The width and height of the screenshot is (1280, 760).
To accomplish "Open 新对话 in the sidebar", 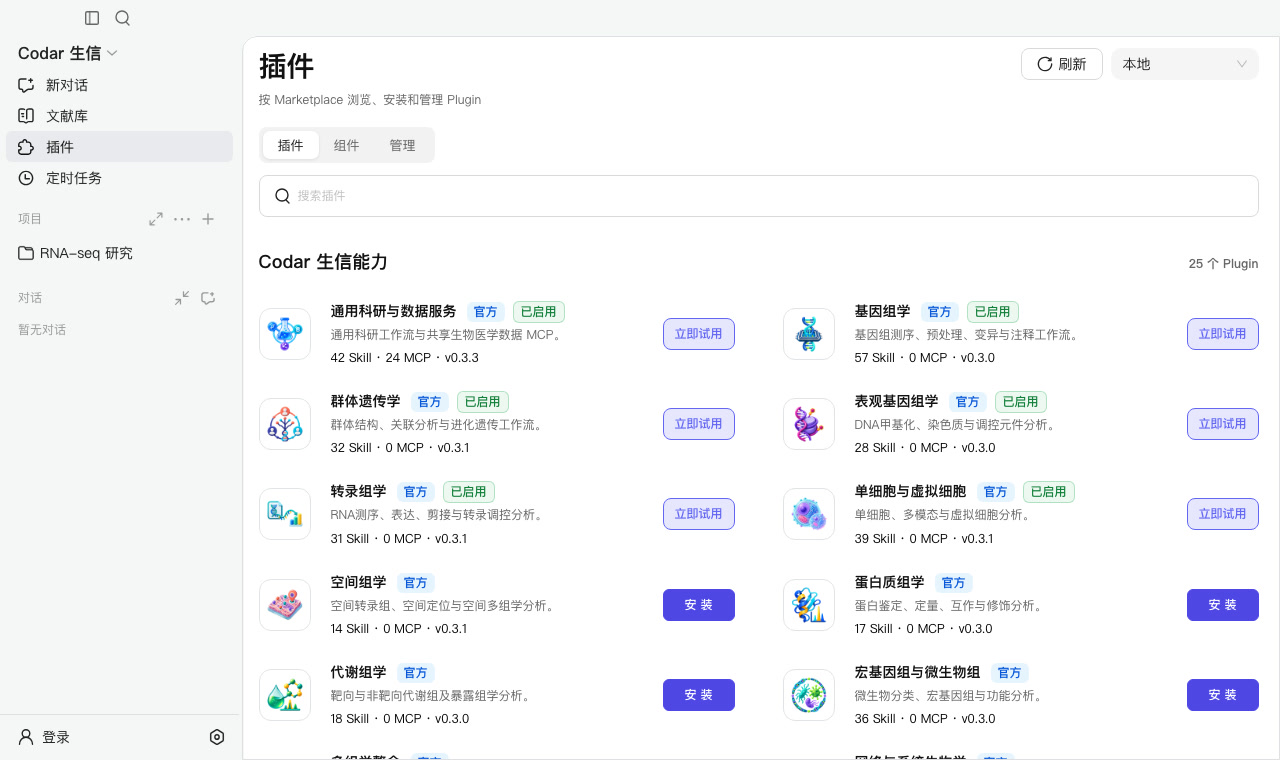I will coord(120,85).
